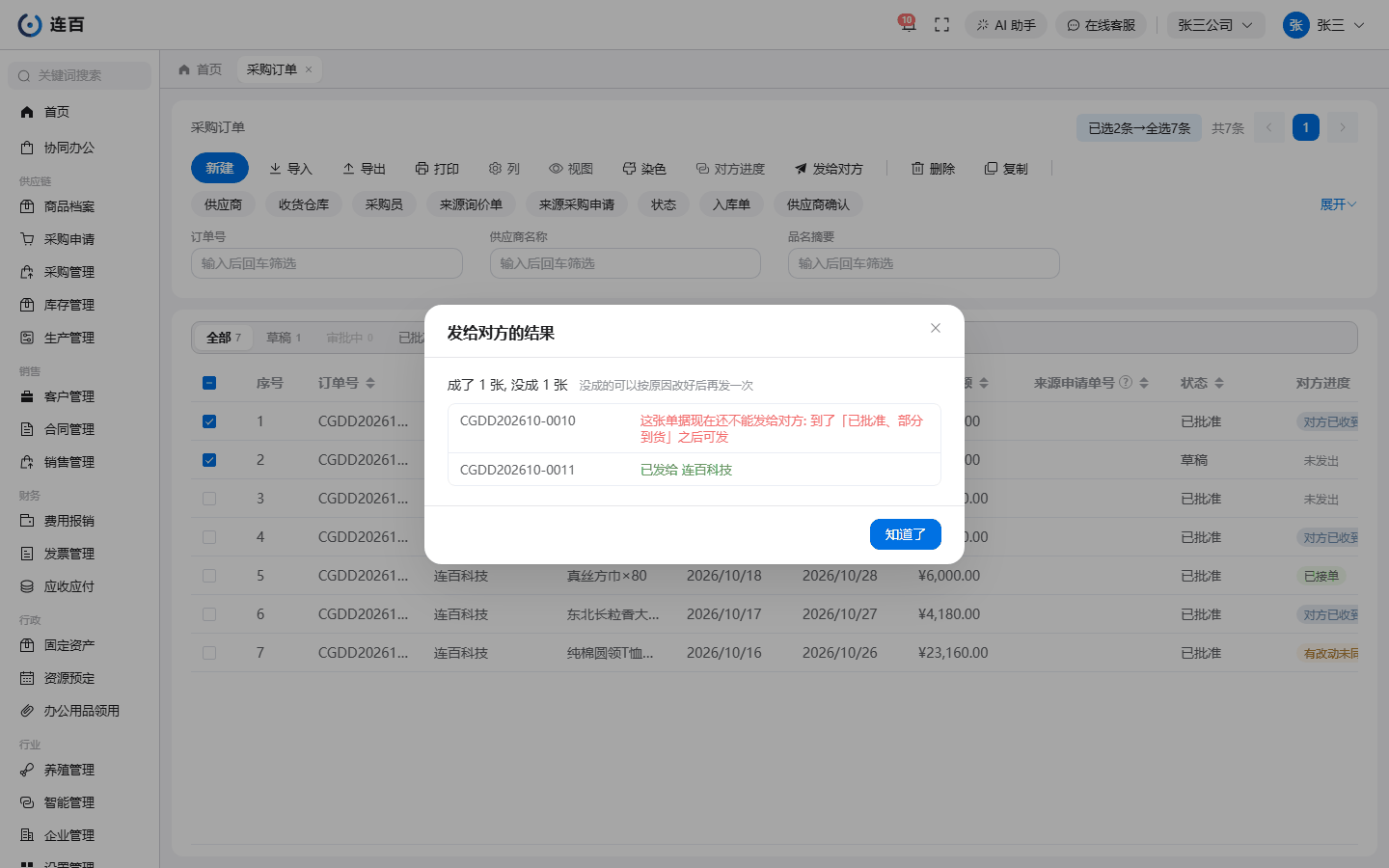Click the 导入 toolbar button
The height and width of the screenshot is (868, 1389).
[290, 169]
